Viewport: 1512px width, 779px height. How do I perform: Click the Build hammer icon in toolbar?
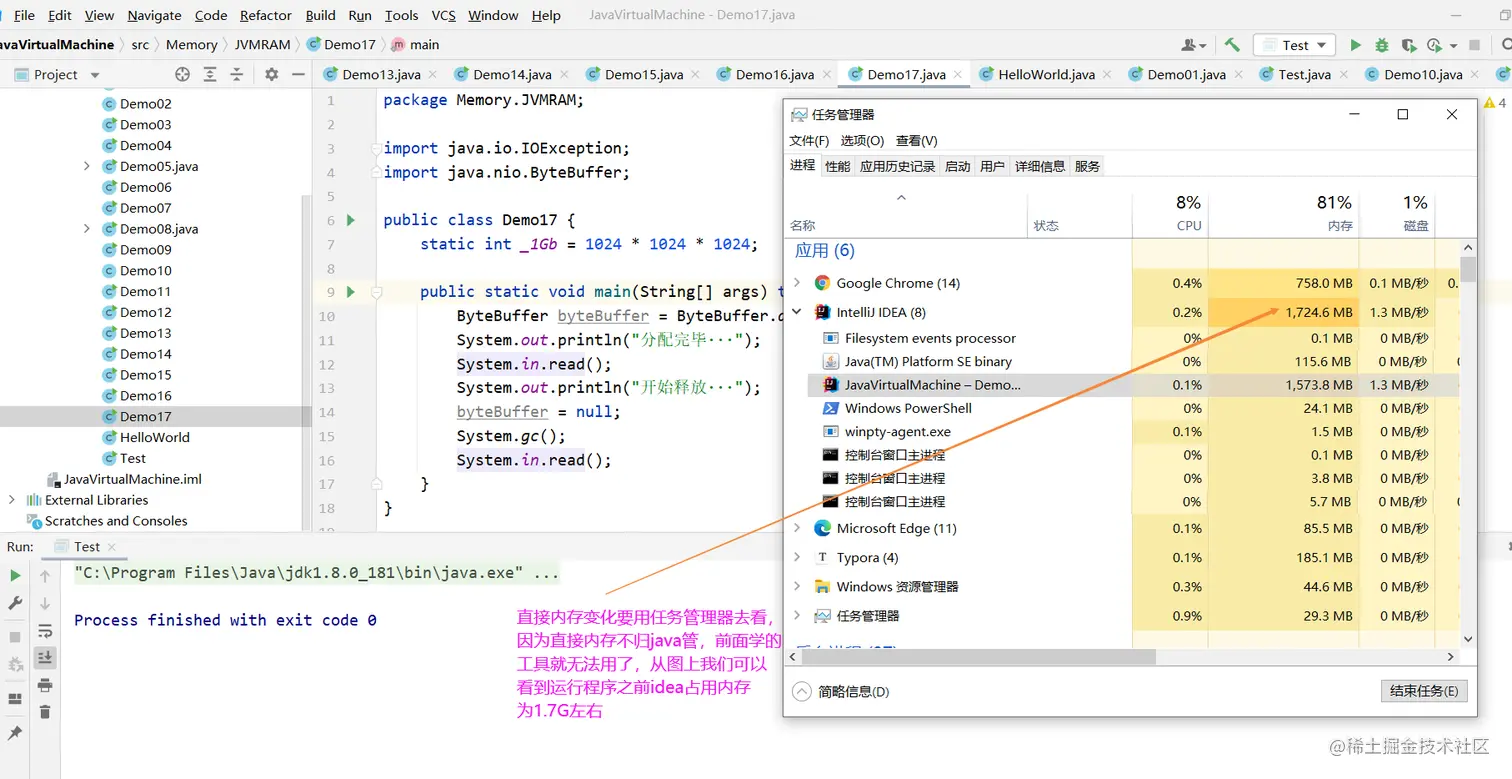1232,45
